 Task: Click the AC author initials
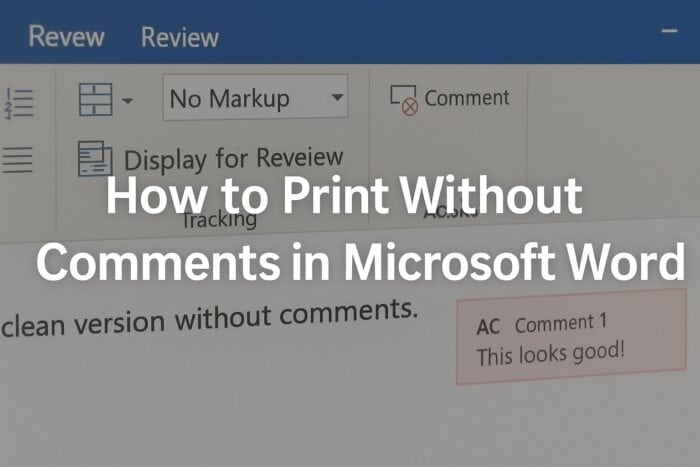[488, 327]
